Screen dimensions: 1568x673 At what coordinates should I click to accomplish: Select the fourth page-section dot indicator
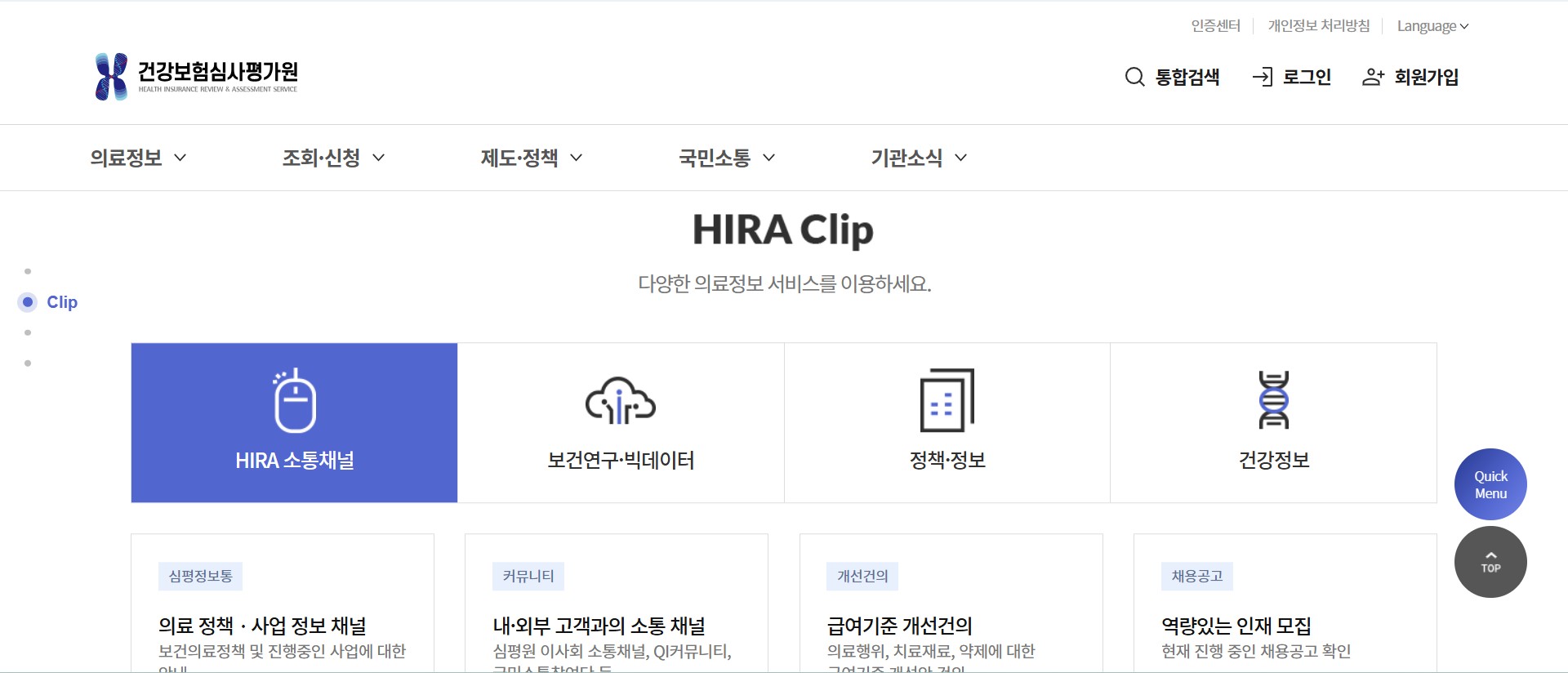pyautogui.click(x=28, y=363)
